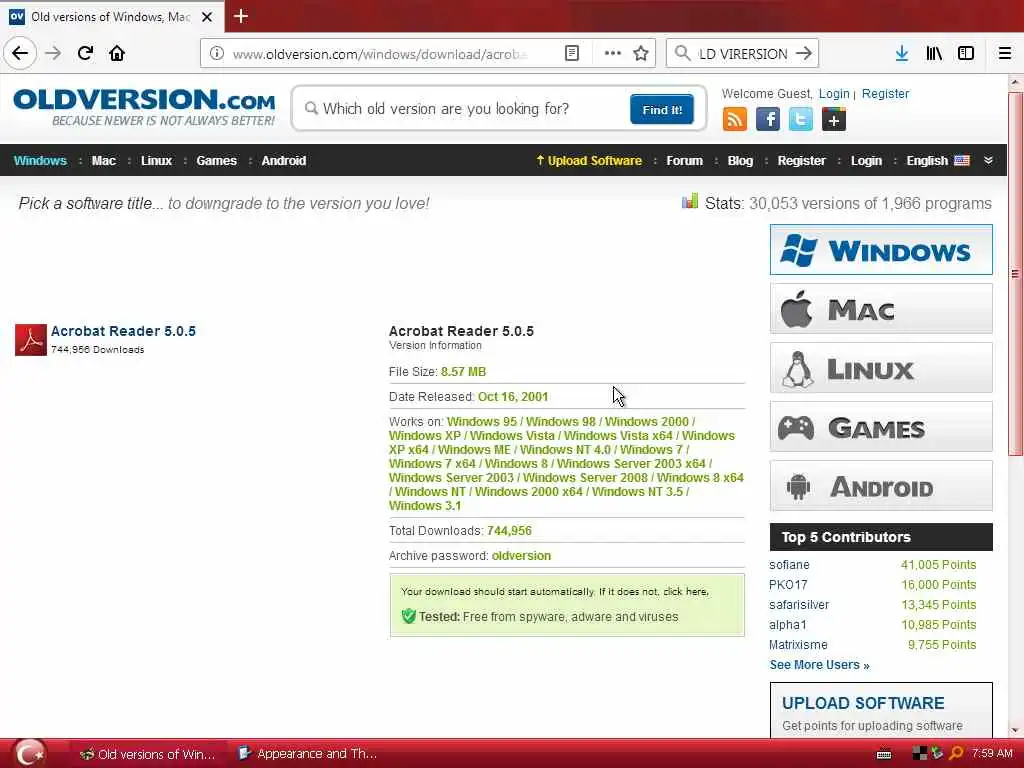
Task: Bookmark this page with the star
Action: [x=641, y=54]
